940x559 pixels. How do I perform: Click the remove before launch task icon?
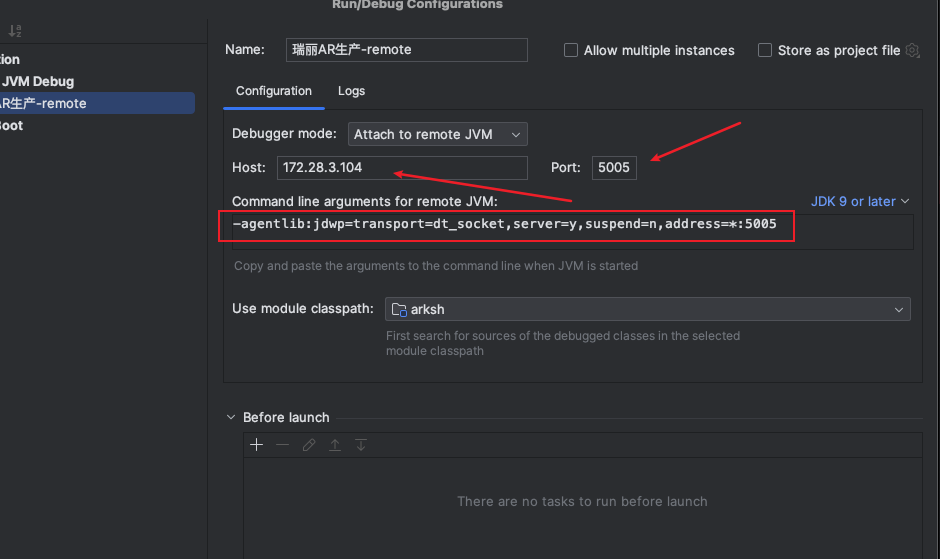click(x=283, y=445)
